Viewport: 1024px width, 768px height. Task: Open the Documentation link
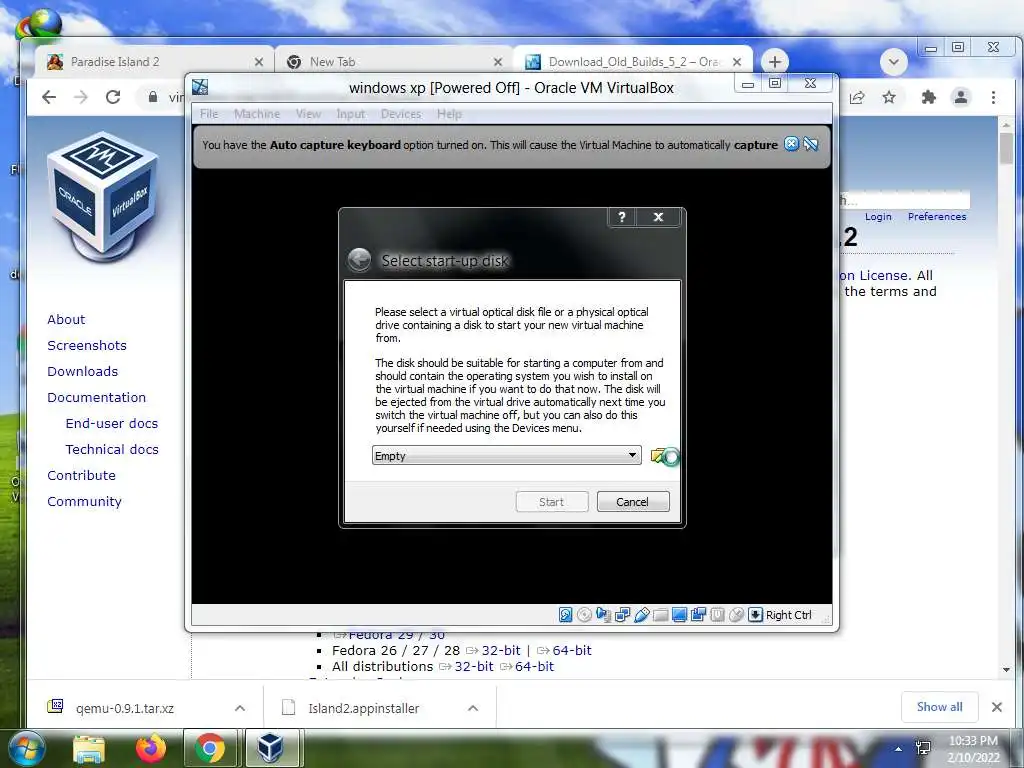coord(97,398)
